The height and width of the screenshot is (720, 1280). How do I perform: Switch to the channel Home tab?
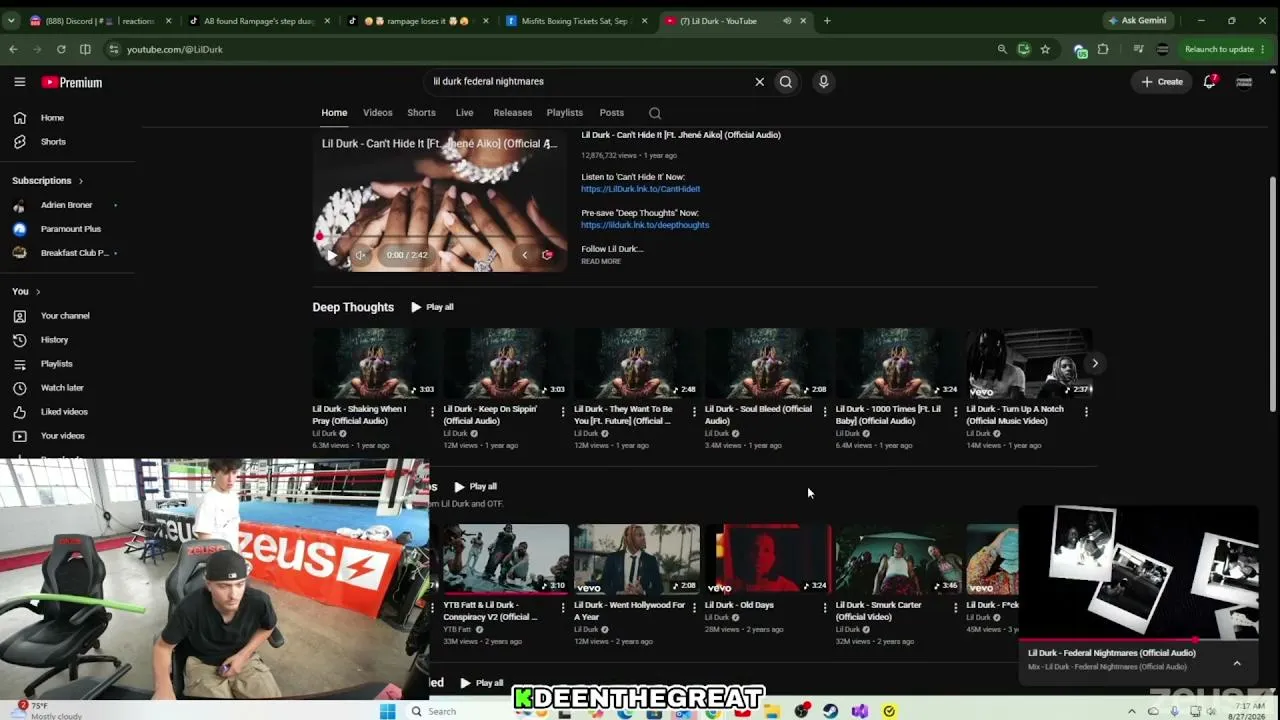tap(334, 113)
